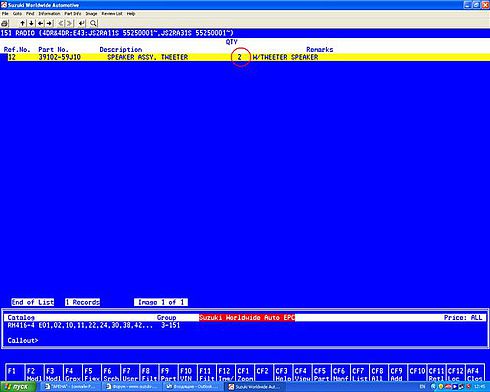This screenshot has height=392, width=490.
Task: Click the F6 Search function key button
Action: point(111,374)
